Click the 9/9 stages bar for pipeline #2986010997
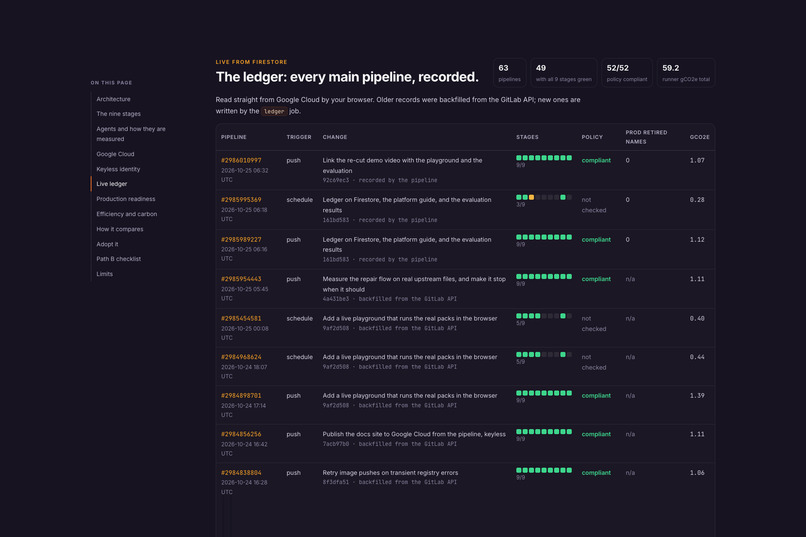Viewport: 806px width, 537px height. click(x=544, y=158)
